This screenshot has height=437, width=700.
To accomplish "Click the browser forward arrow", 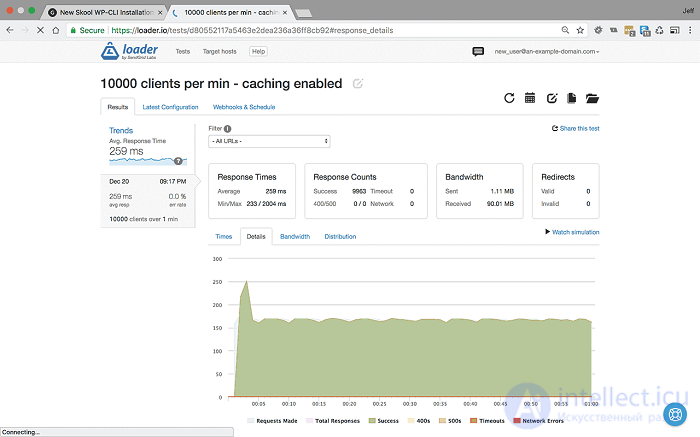I will click(x=25, y=30).
